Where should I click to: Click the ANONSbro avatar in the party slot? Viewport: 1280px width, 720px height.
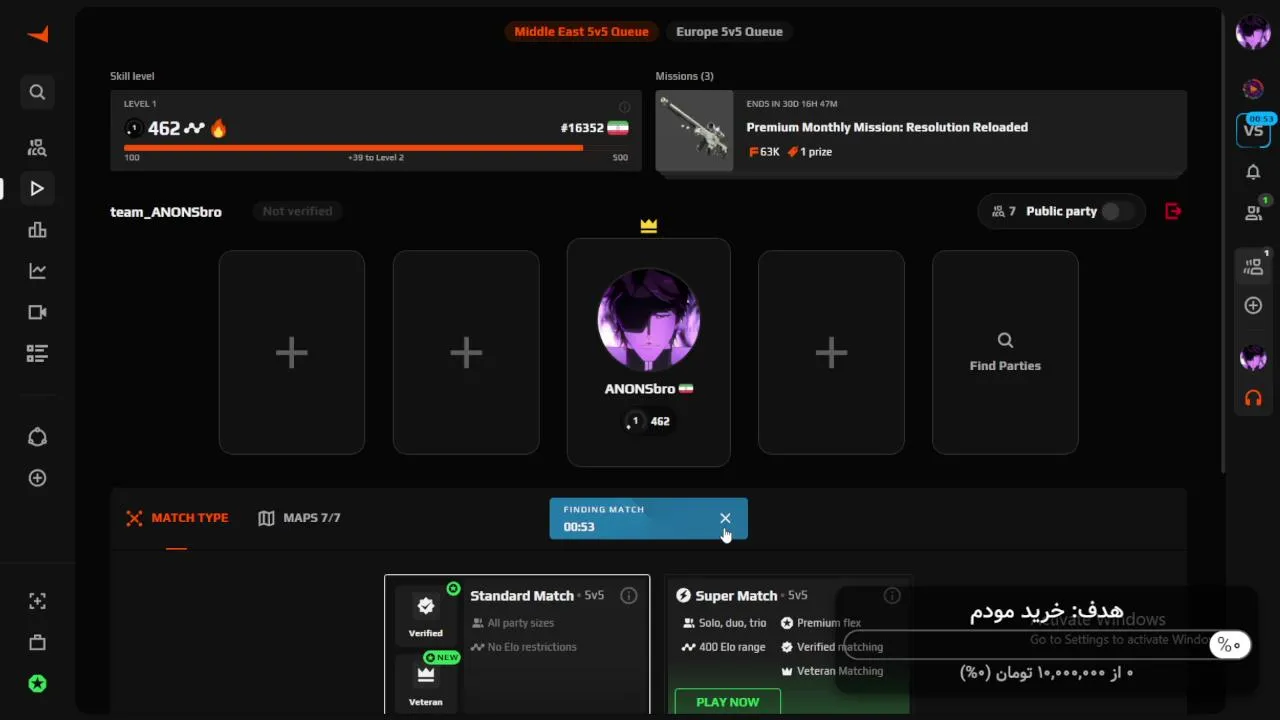pyautogui.click(x=648, y=319)
